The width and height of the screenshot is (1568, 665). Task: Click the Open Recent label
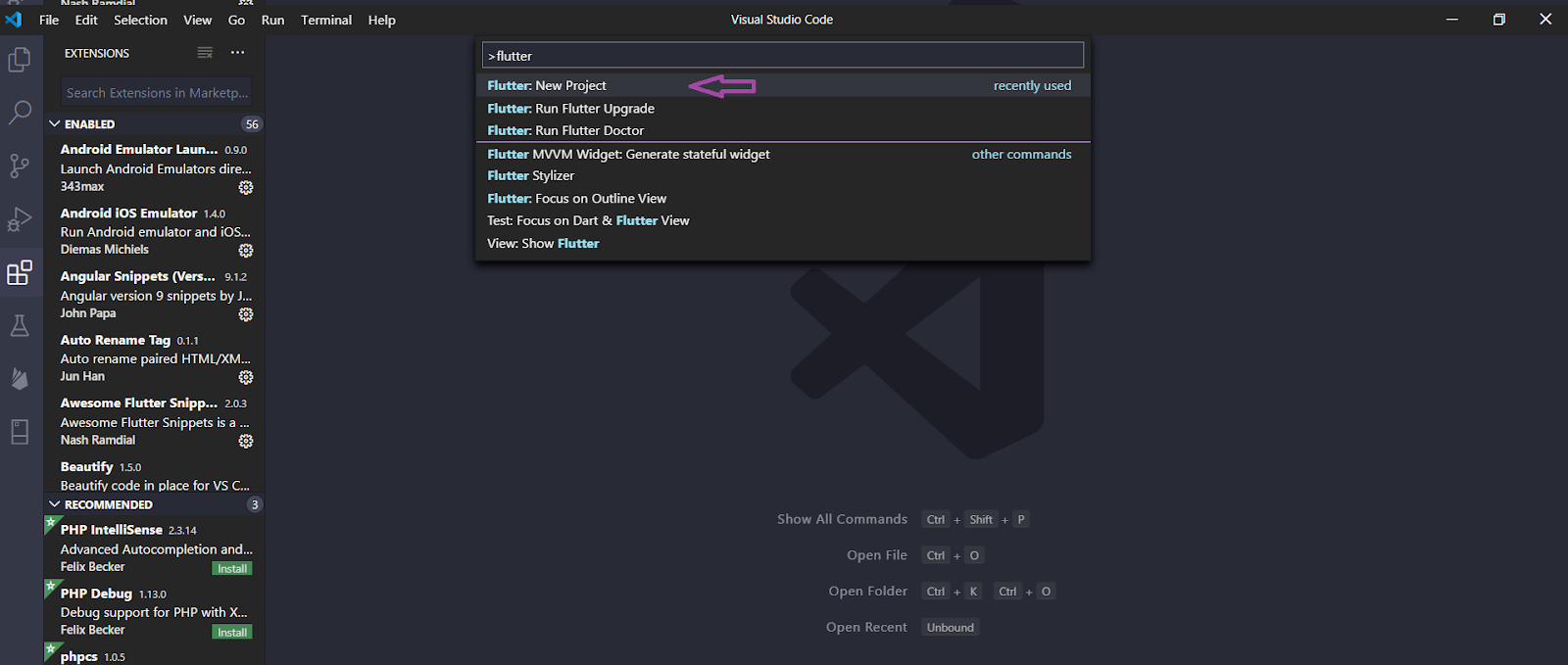point(866,627)
